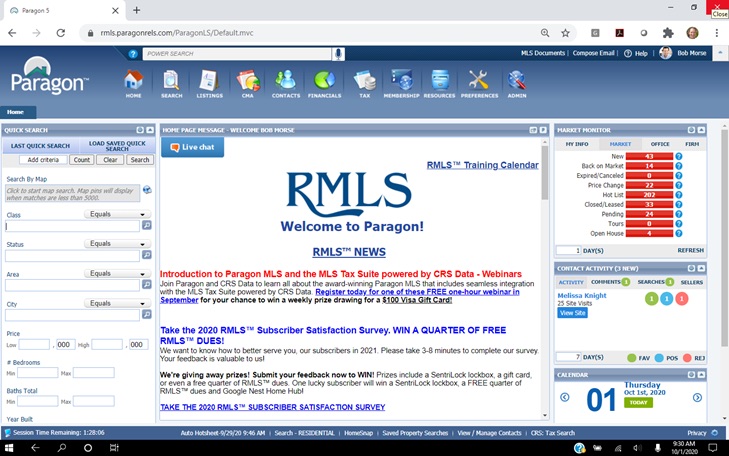Select Last Quick Search tab
Image resolution: width=729 pixels, height=456 pixels.
[x=40, y=146]
